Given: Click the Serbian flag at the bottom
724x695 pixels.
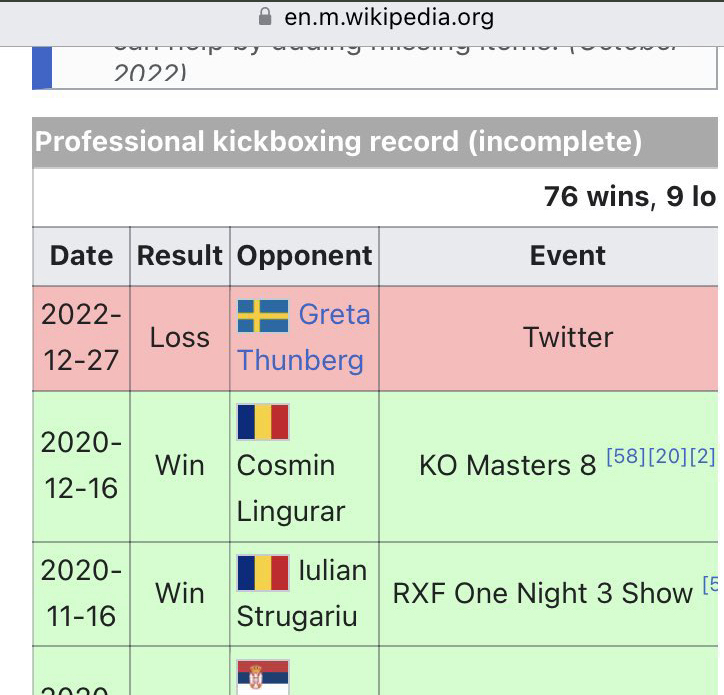Looking at the screenshot, I should point(263,676).
